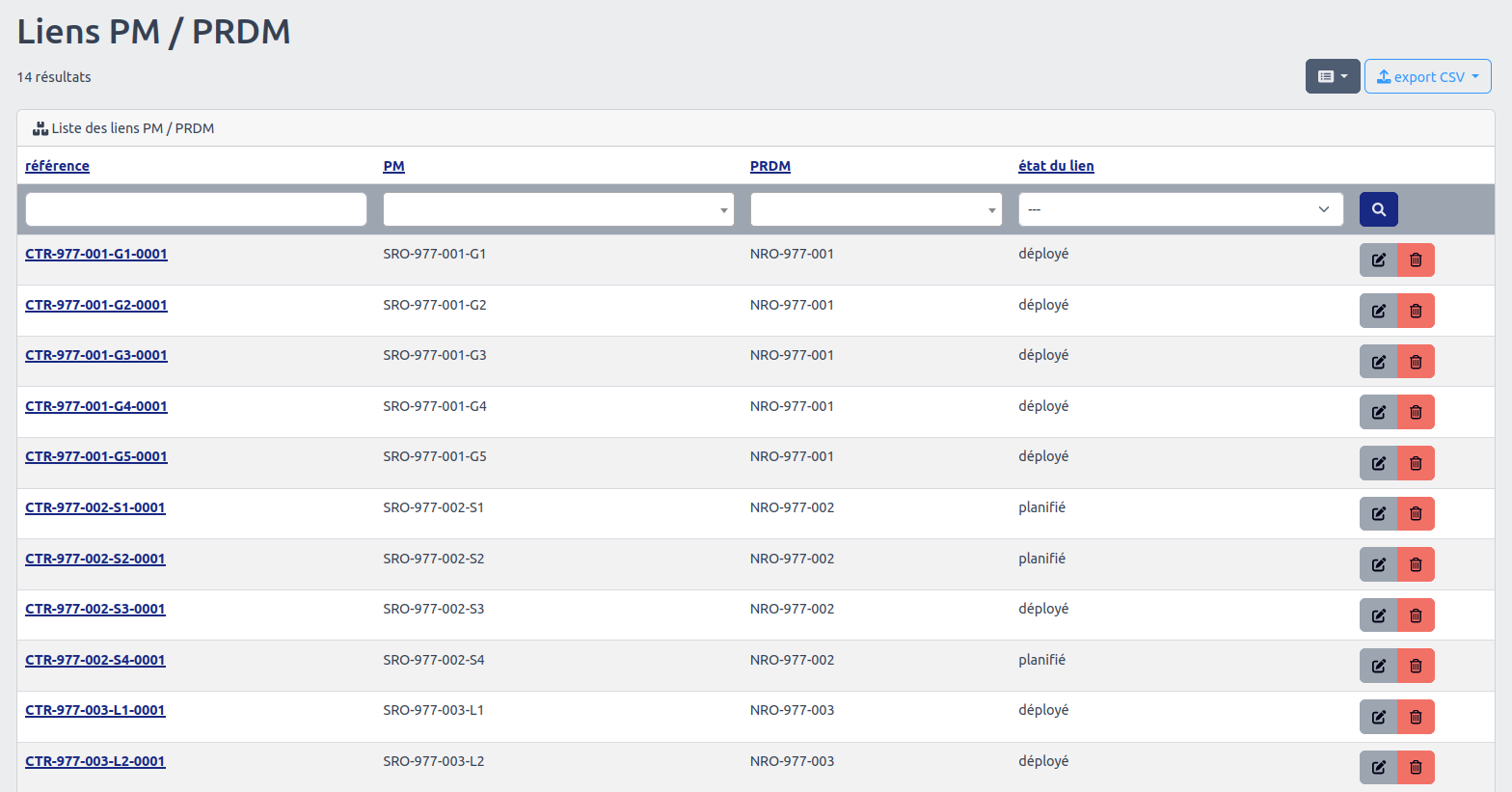
Task: Delete the CTR-977-002-S1-0001 row
Action: coord(1416,513)
